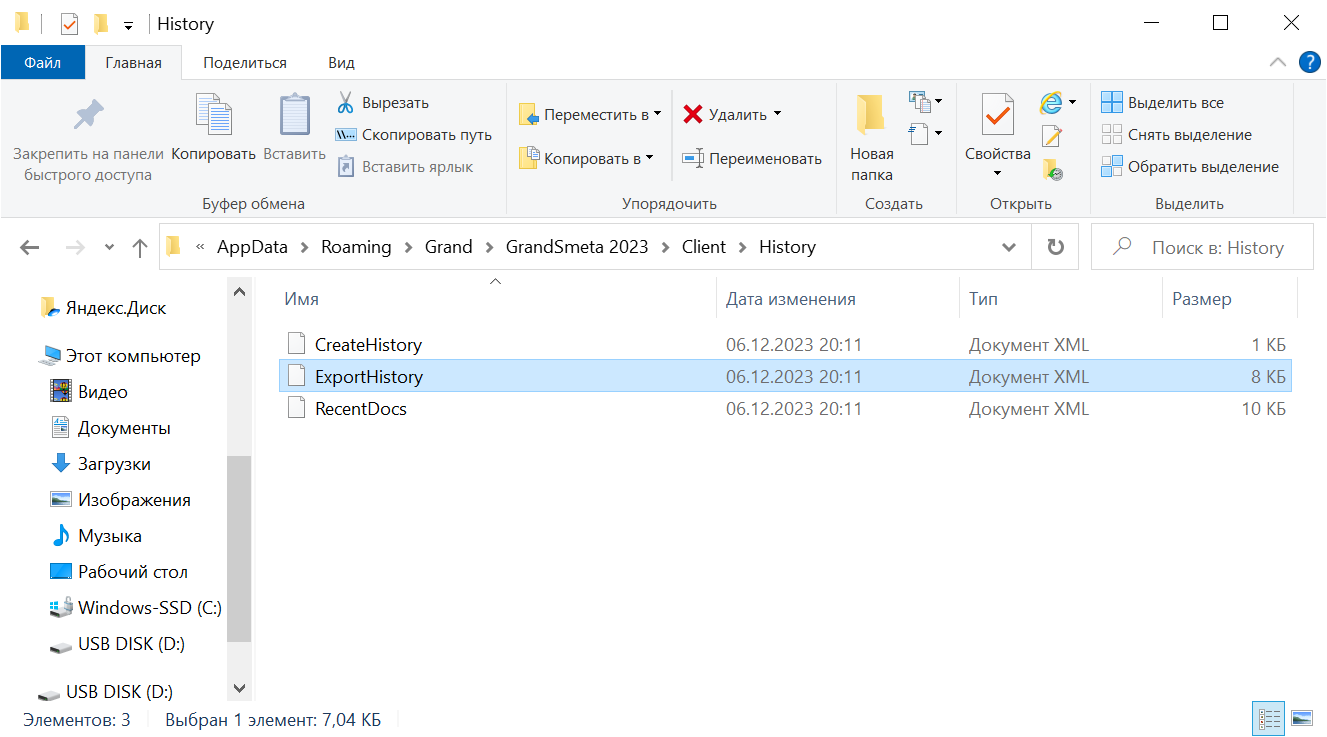This screenshot has height=737, width=1327.
Task: Go to the Client folder breadcrumb
Action: click(704, 247)
